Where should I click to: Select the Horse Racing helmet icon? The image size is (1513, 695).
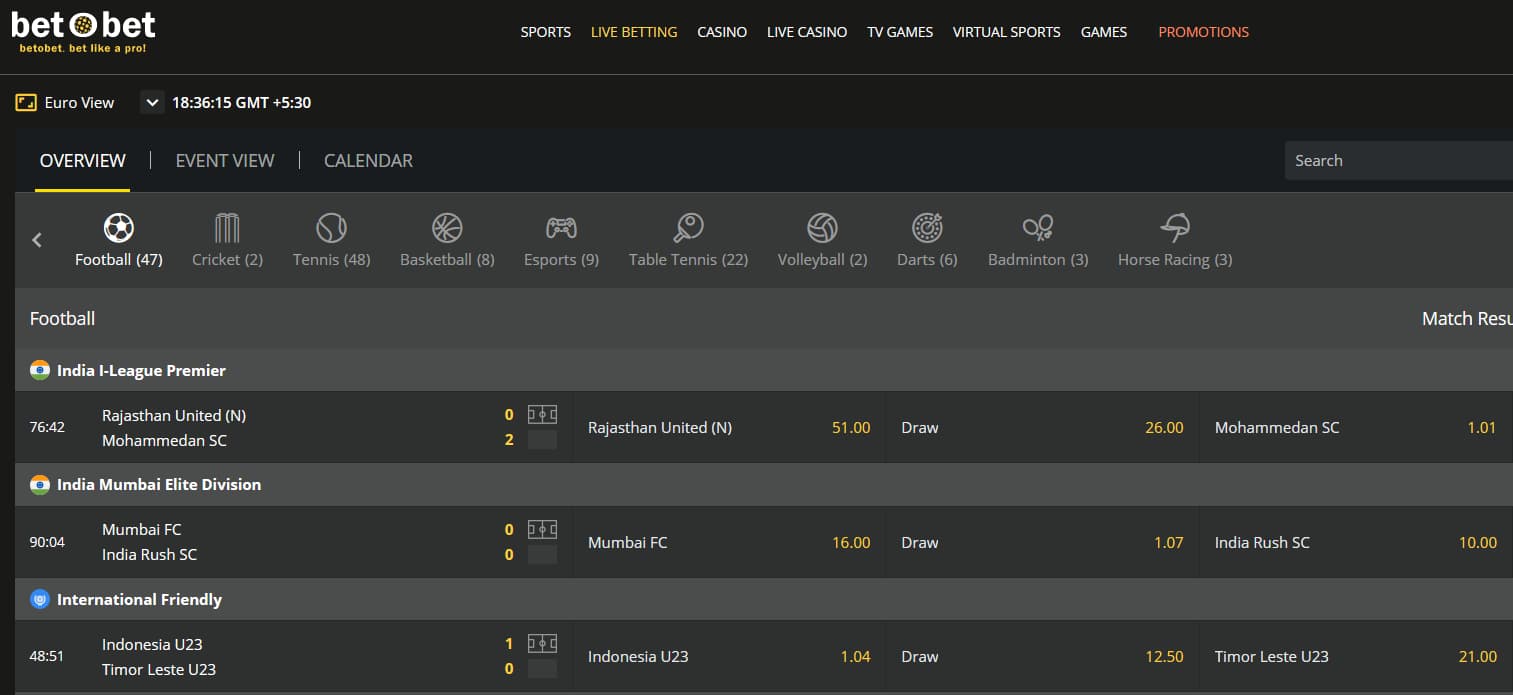coord(1175,228)
